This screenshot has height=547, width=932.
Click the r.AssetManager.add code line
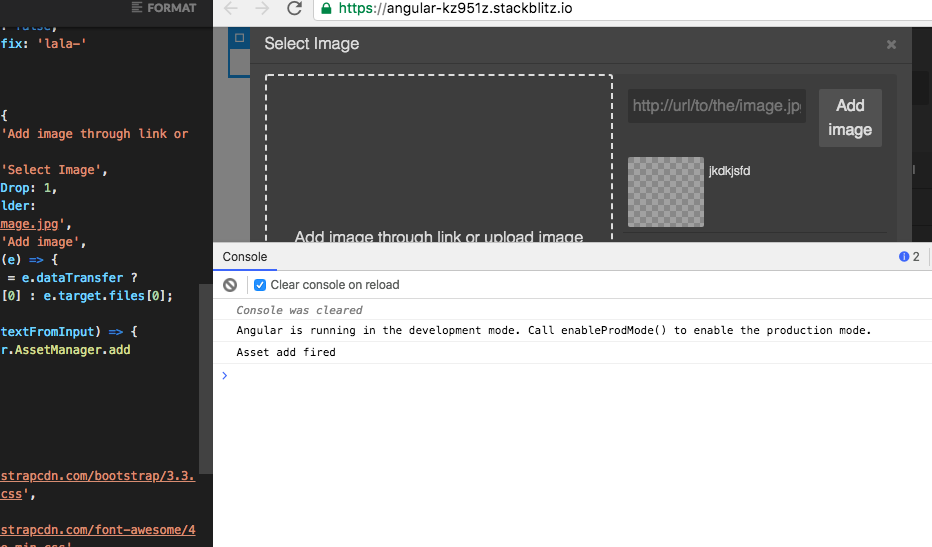(x=65, y=350)
